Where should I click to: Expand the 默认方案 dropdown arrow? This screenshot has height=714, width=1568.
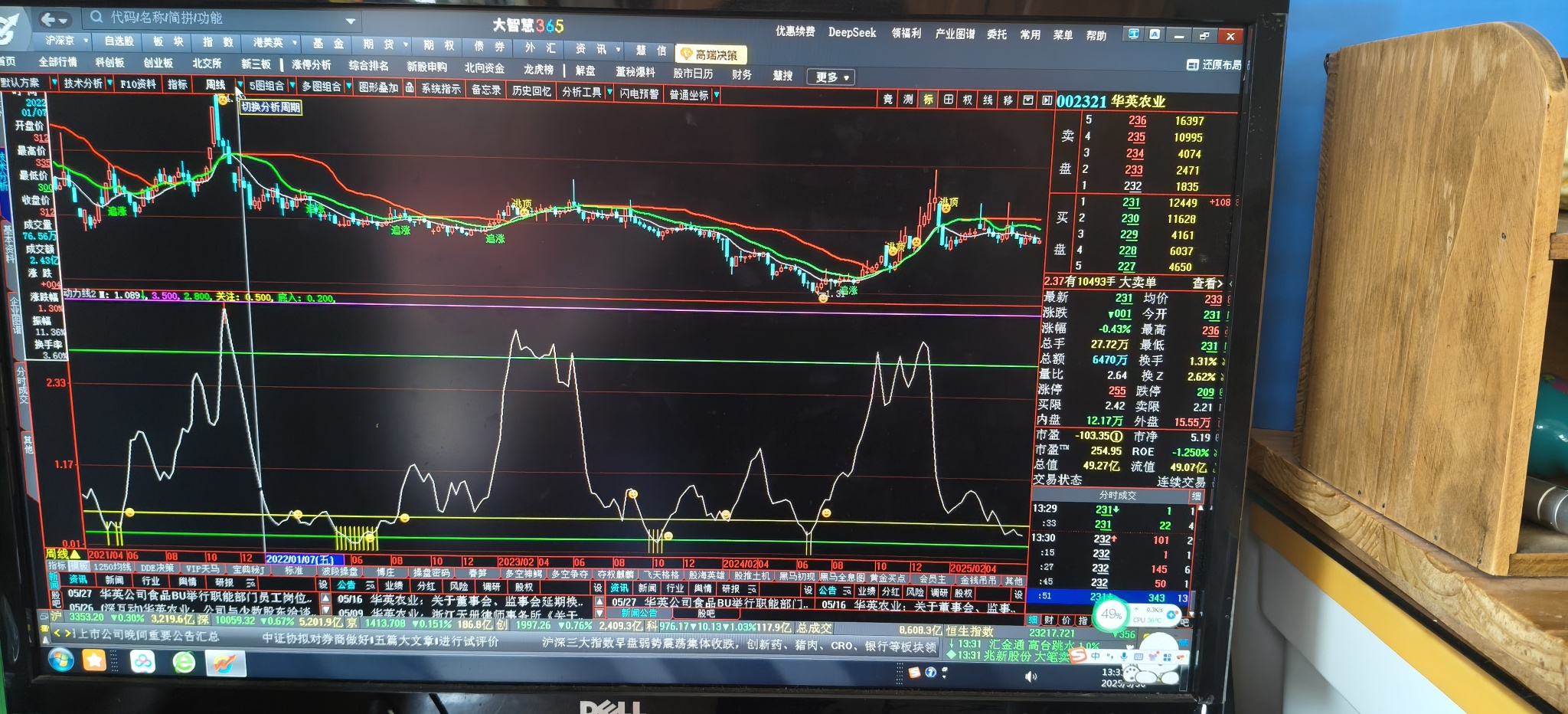54,82
